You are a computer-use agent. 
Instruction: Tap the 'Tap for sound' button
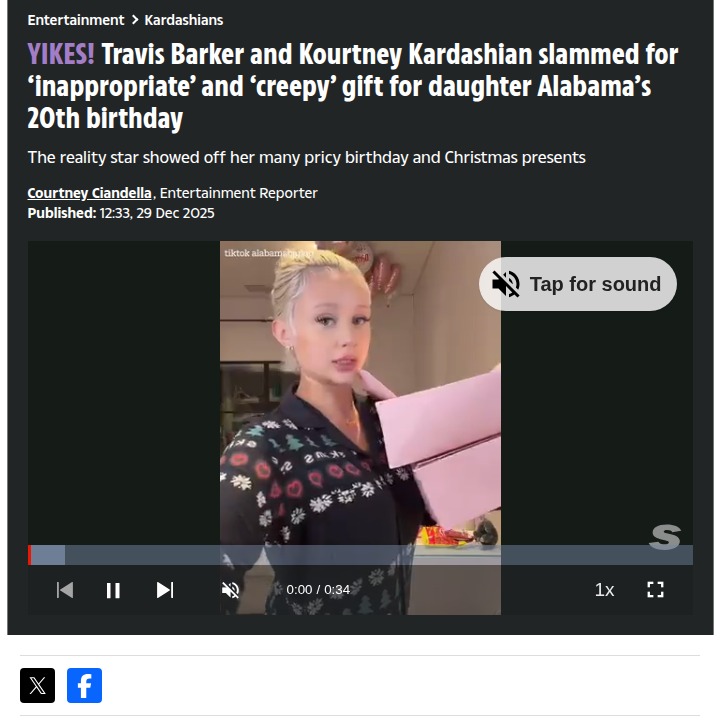[578, 284]
